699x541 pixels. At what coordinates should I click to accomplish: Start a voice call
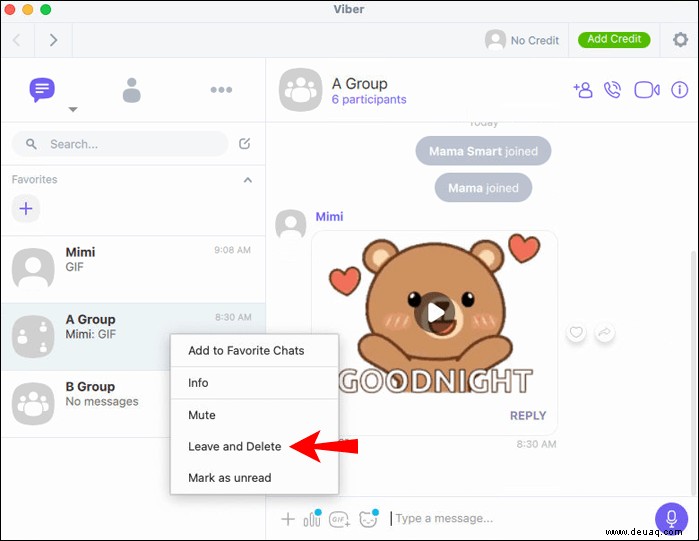pos(613,90)
